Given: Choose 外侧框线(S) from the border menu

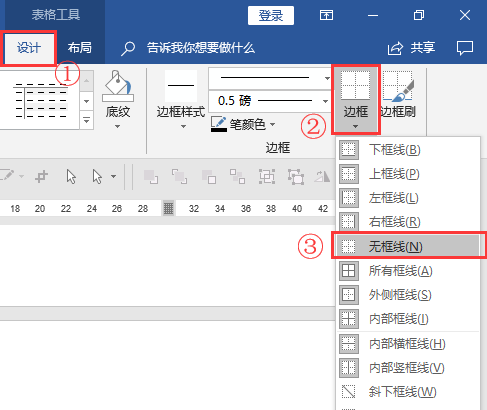Looking at the screenshot, I should coord(408,295).
